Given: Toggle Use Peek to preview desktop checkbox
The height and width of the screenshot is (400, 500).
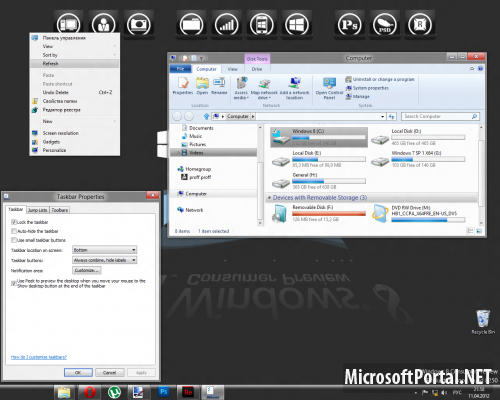Looking at the screenshot, I should pos(14,283).
